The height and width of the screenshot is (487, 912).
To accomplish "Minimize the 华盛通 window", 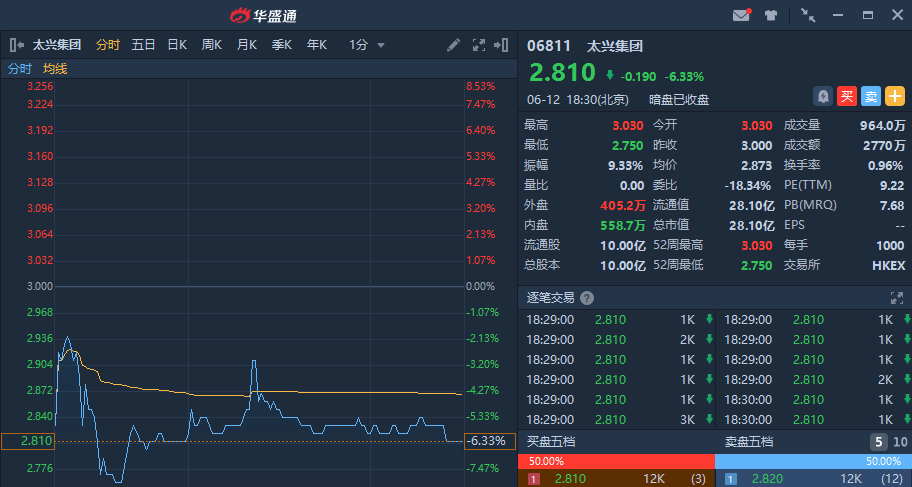I will [838, 15].
